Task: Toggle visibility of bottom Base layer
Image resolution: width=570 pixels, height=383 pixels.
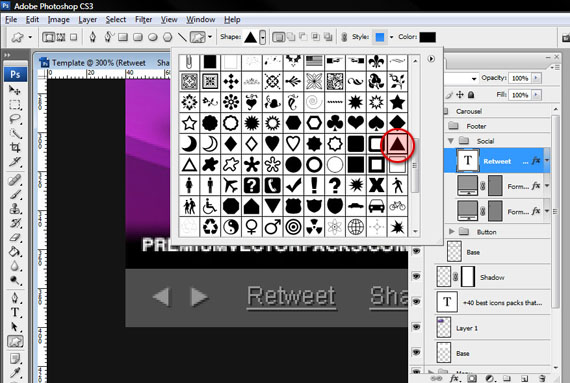Action: (417, 352)
